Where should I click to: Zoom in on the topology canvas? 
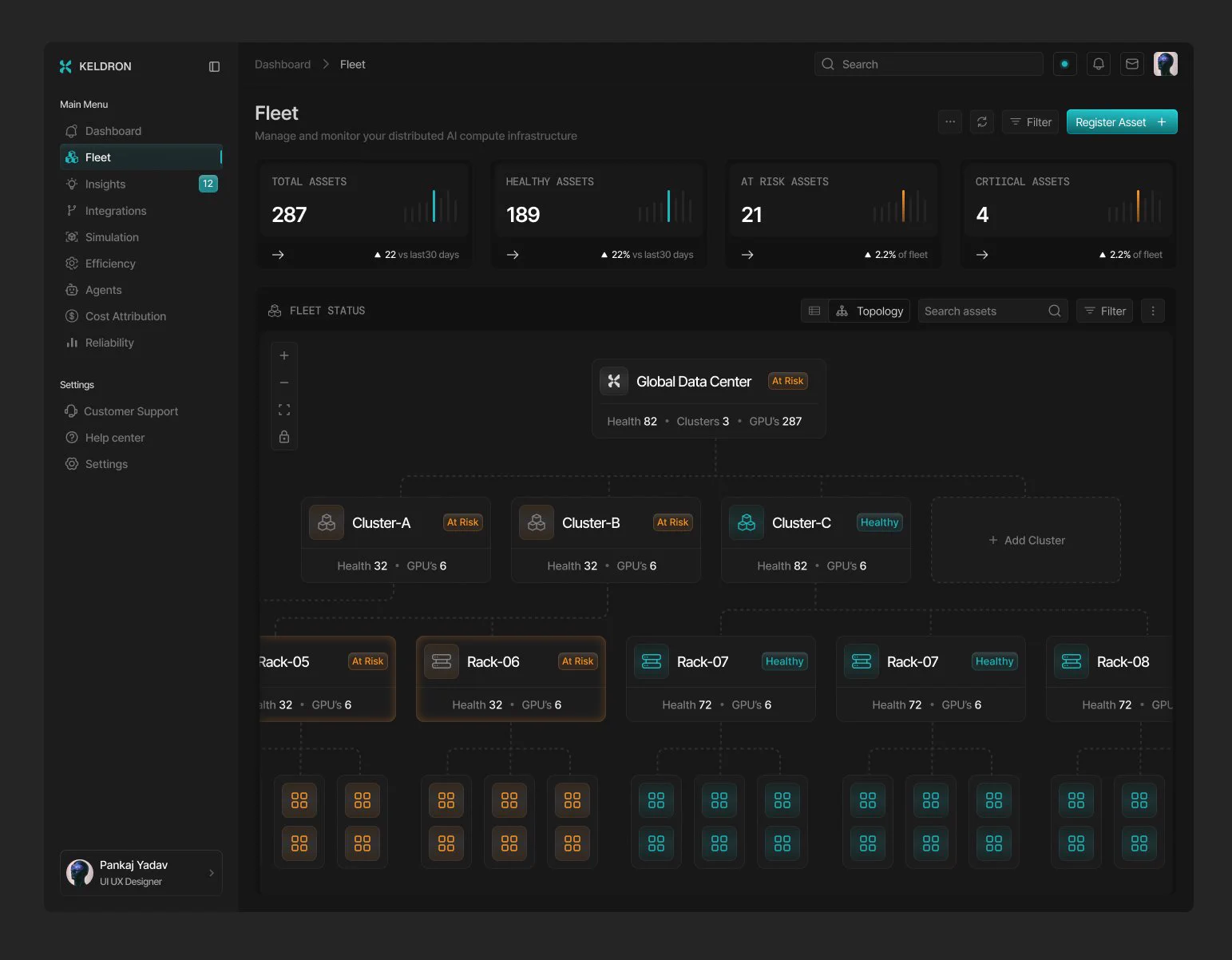pos(284,355)
